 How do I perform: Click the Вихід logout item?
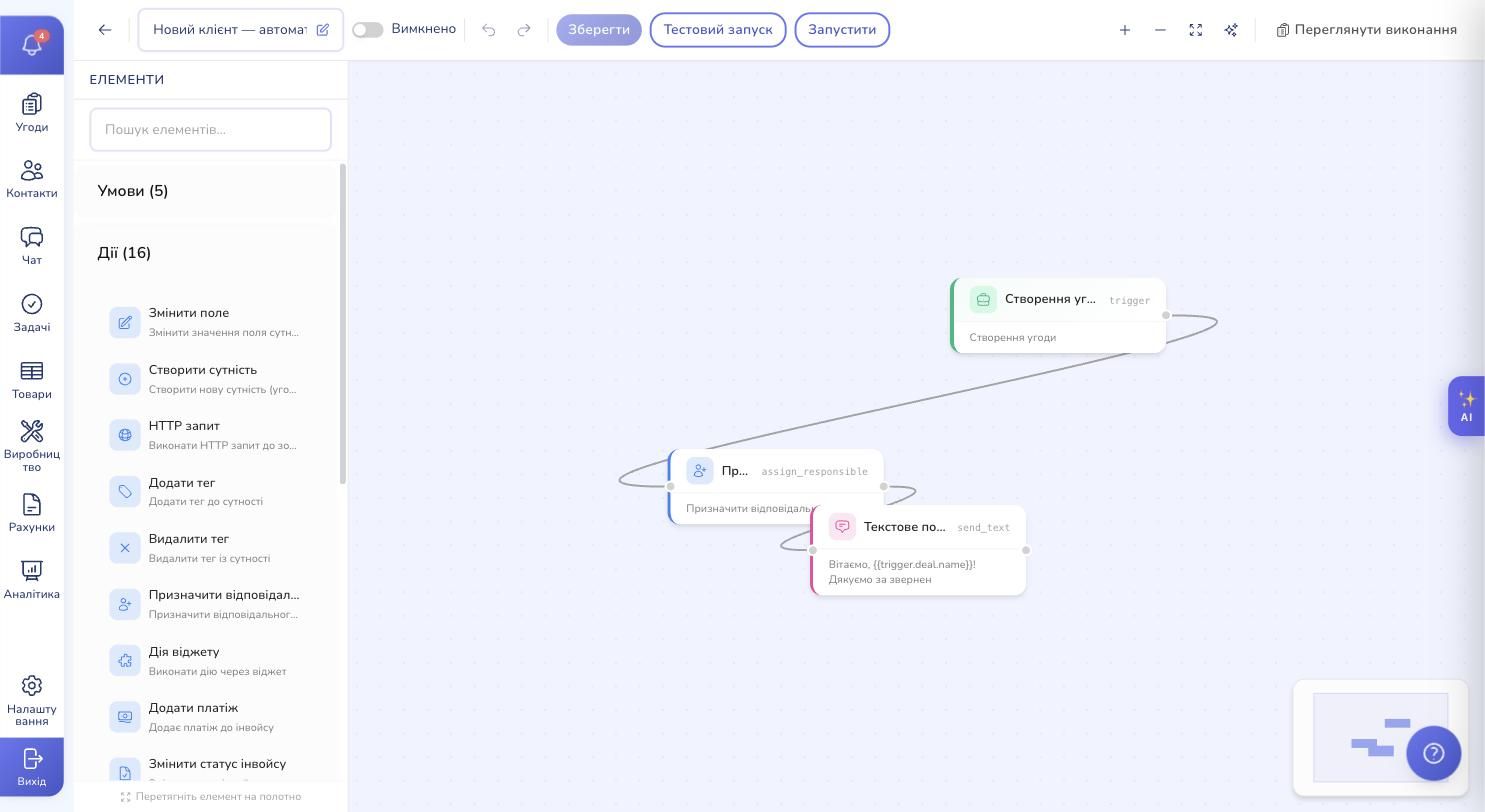(32, 767)
